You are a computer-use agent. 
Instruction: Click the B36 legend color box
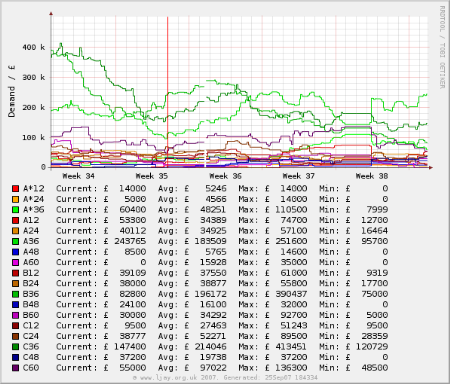(15, 294)
